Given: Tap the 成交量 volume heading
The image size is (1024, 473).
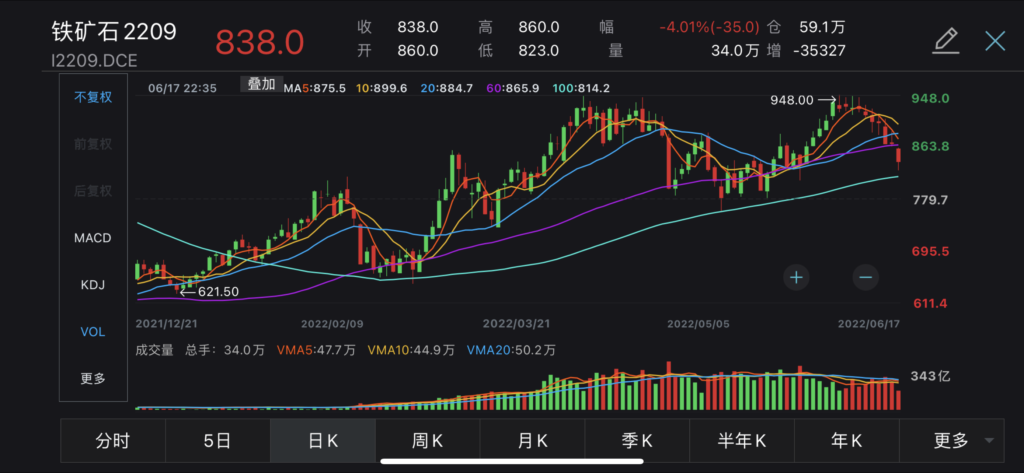Looking at the screenshot, I should [154, 350].
